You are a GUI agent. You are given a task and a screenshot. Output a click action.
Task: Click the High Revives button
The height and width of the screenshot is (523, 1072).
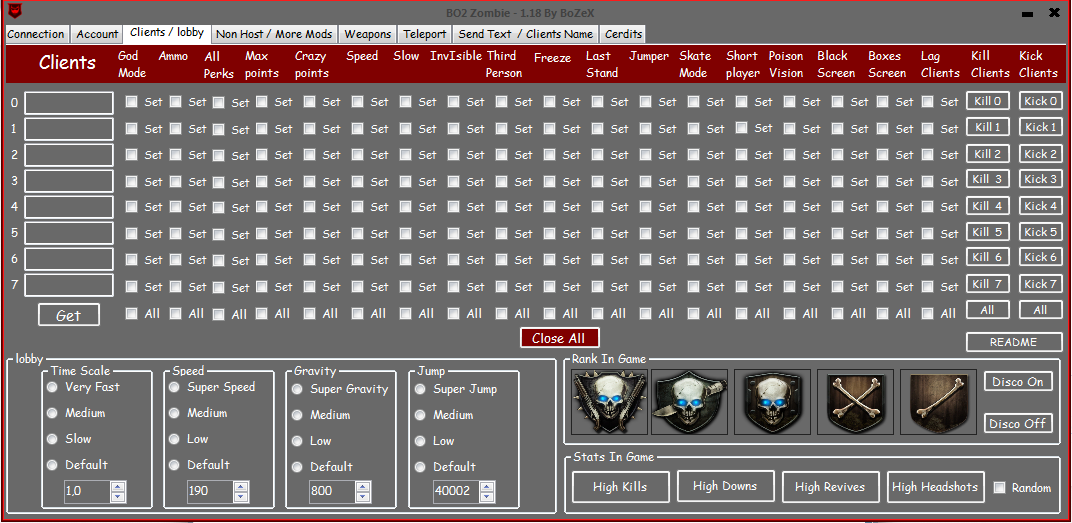(x=830, y=487)
